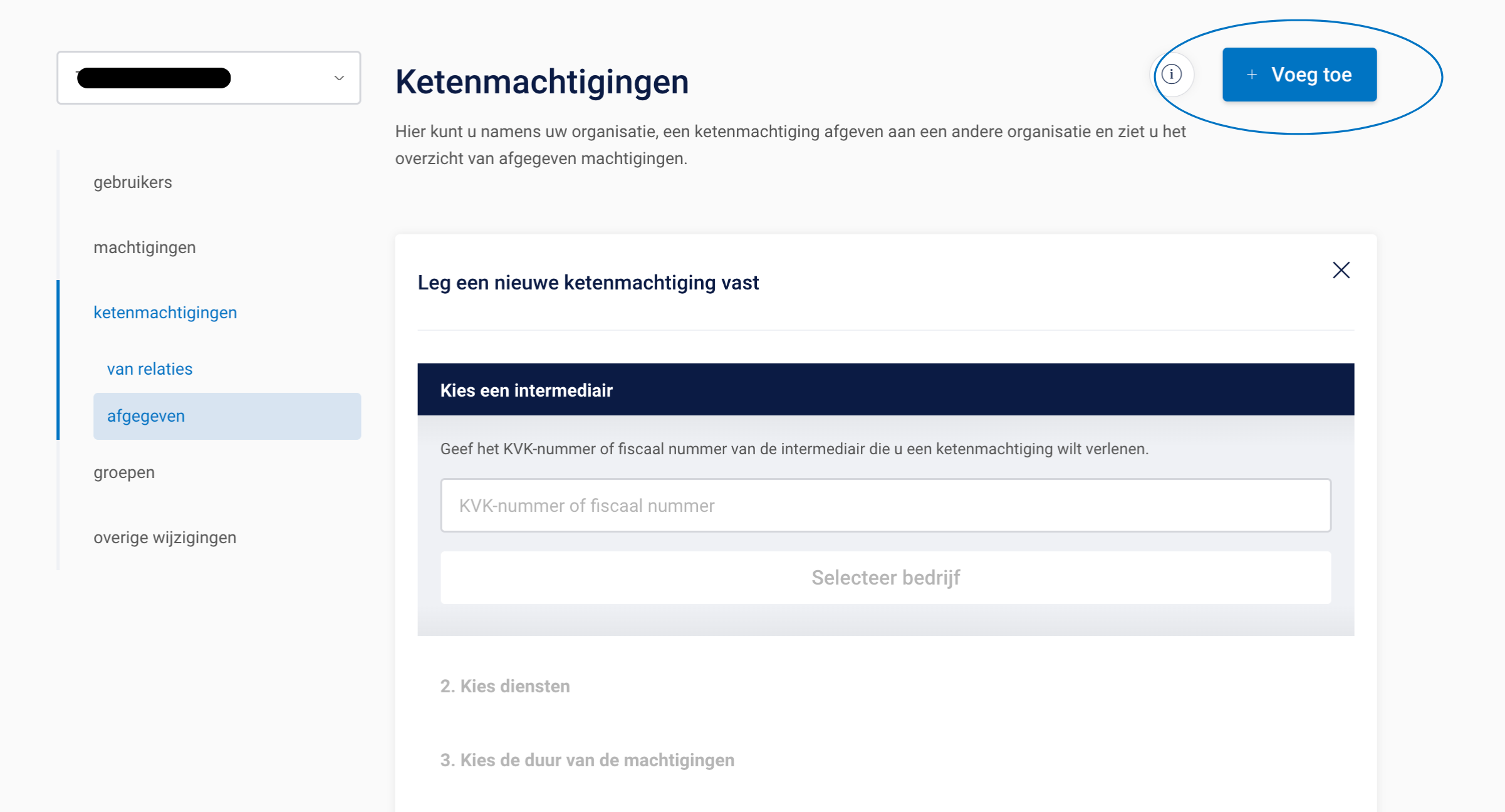Open overige wijzigingen in the sidebar
The image size is (1505, 812).
[x=165, y=538]
